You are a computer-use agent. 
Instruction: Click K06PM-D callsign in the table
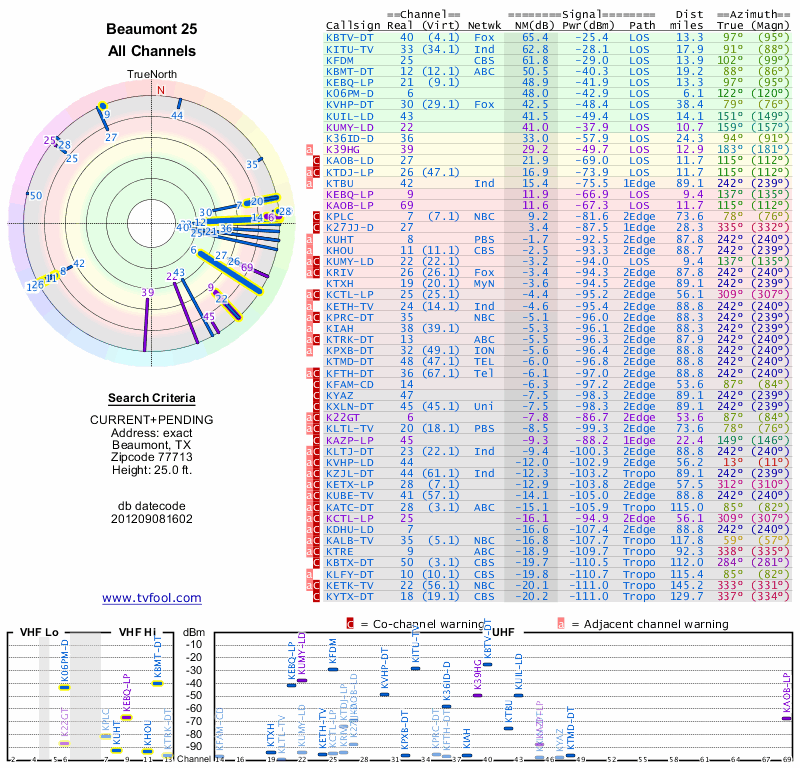point(350,93)
